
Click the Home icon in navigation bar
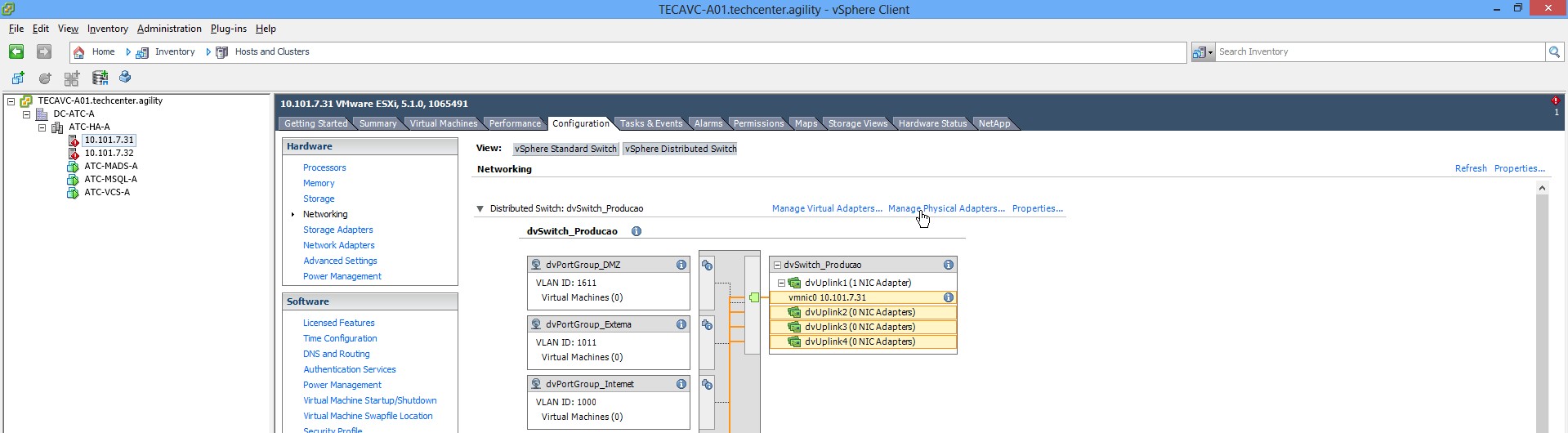79,52
